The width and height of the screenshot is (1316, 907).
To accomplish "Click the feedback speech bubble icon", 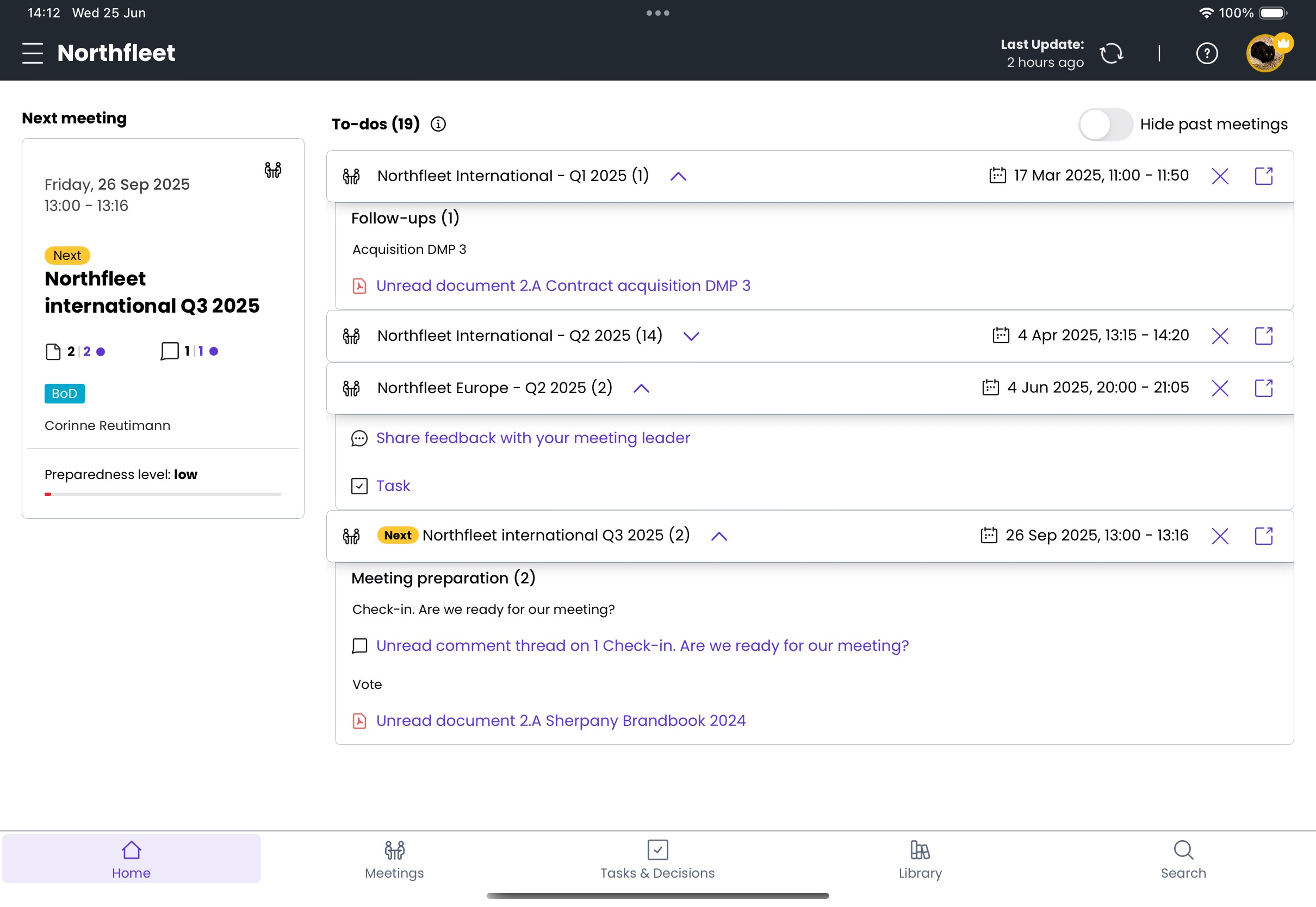I will pos(359,438).
